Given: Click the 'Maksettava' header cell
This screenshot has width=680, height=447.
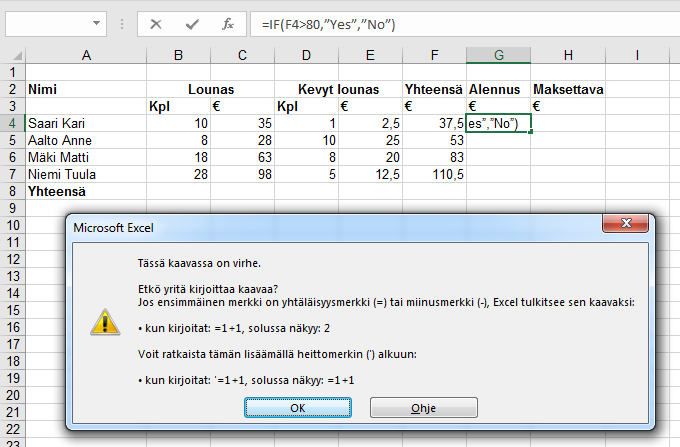Looking at the screenshot, I should tap(568, 89).
